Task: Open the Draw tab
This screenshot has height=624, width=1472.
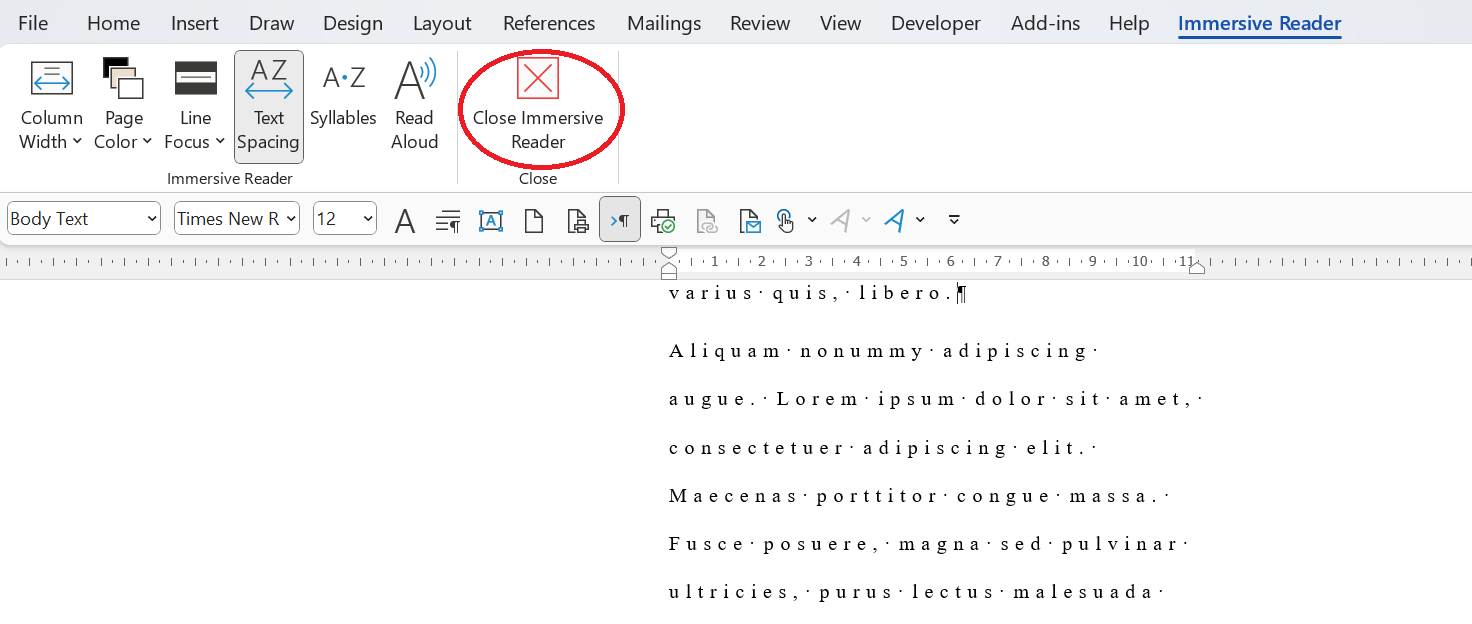Action: pyautogui.click(x=272, y=23)
